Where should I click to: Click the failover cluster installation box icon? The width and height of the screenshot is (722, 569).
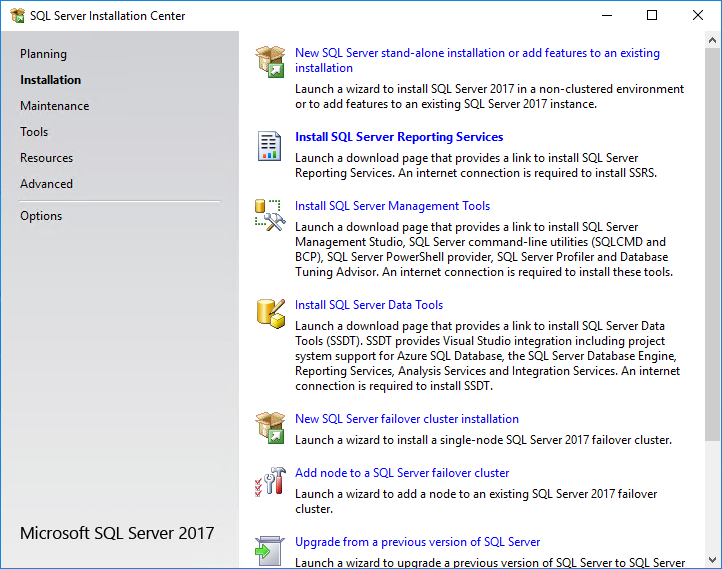tap(270, 427)
